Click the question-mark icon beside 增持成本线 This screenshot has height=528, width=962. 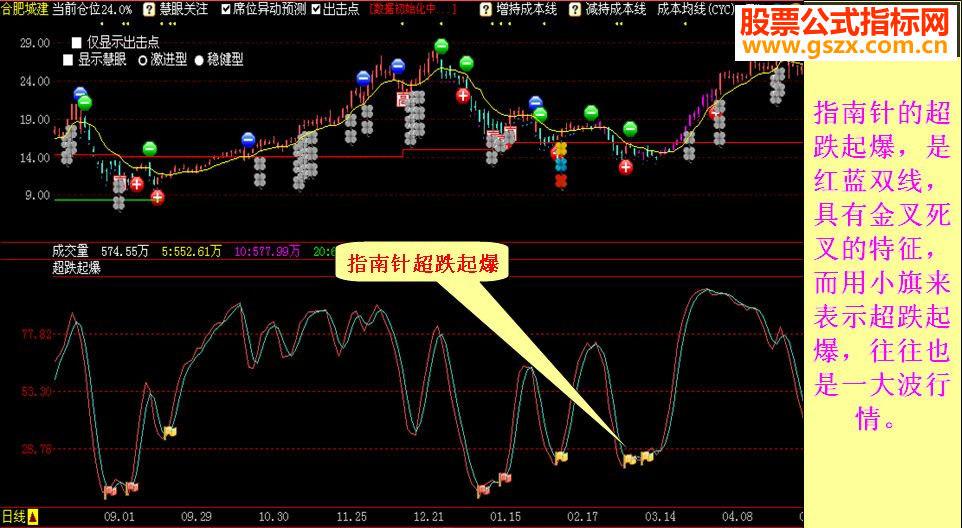pyautogui.click(x=486, y=9)
